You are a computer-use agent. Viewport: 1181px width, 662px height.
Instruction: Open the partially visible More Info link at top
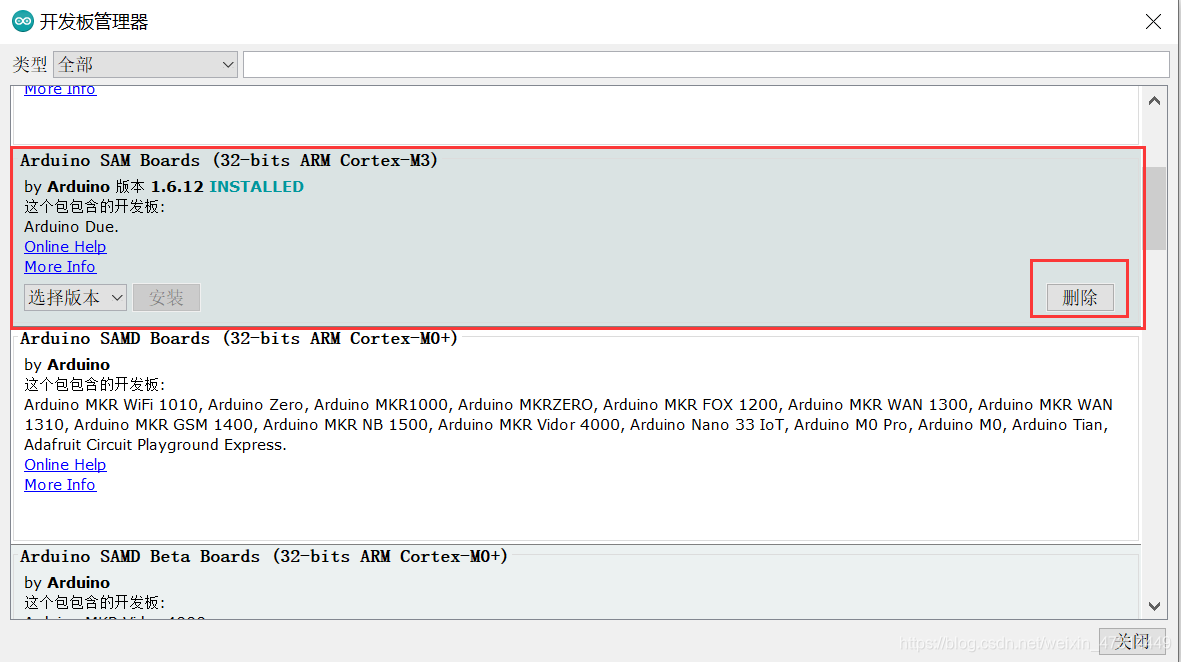click(x=60, y=90)
